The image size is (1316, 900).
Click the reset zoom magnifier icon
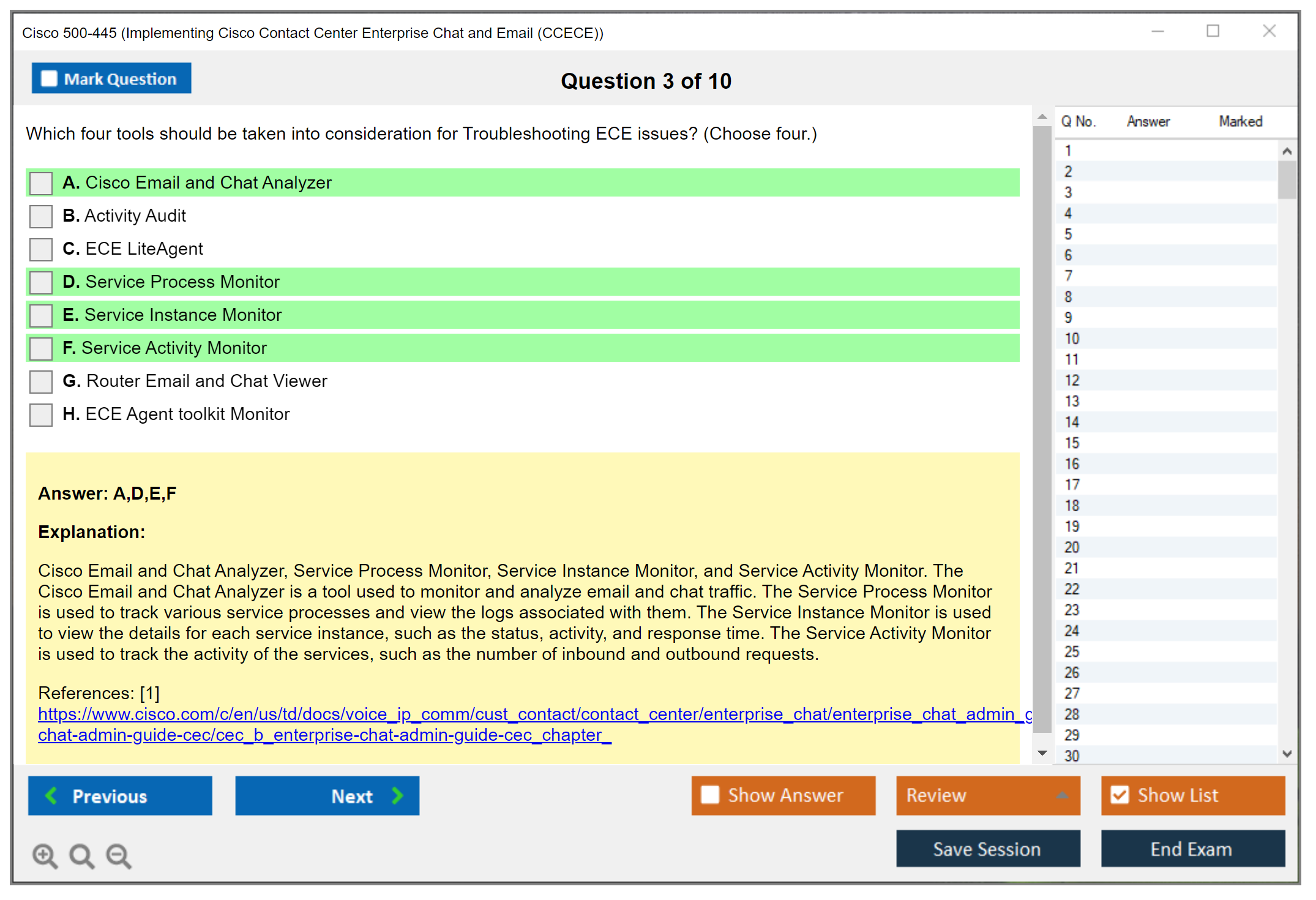pyautogui.click(x=81, y=855)
